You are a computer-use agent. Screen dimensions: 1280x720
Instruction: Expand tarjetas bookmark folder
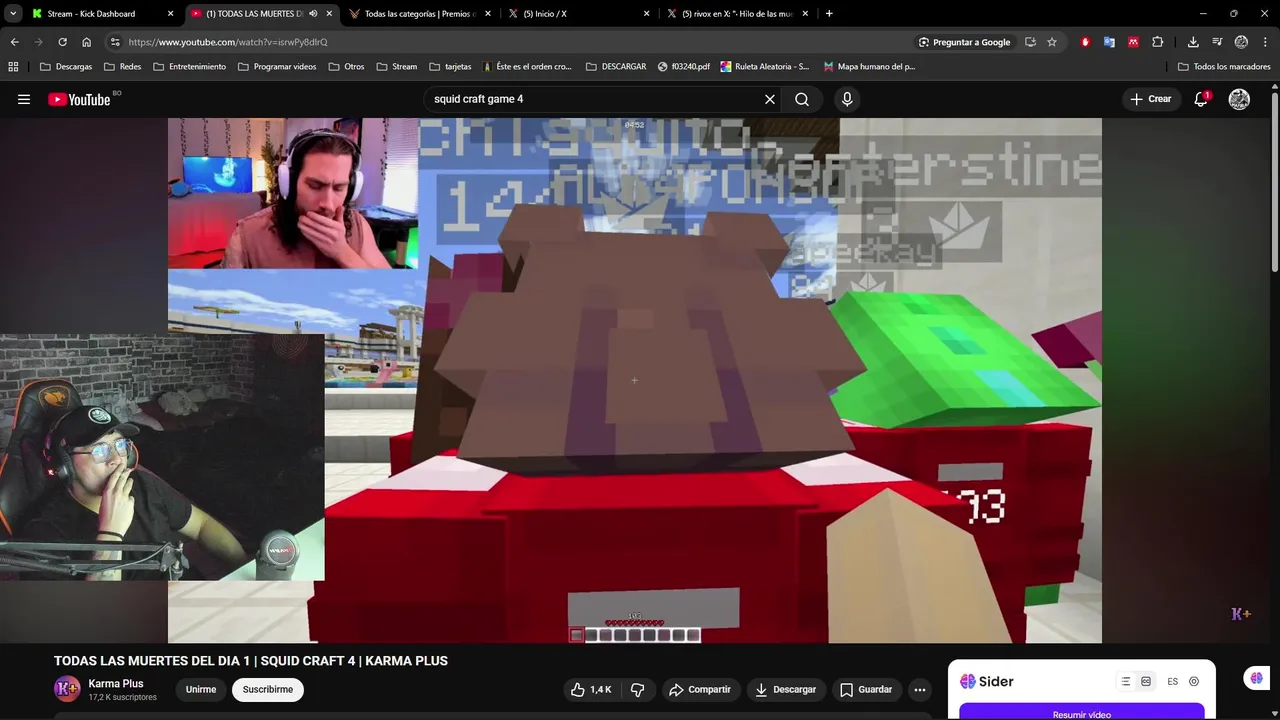[450, 67]
